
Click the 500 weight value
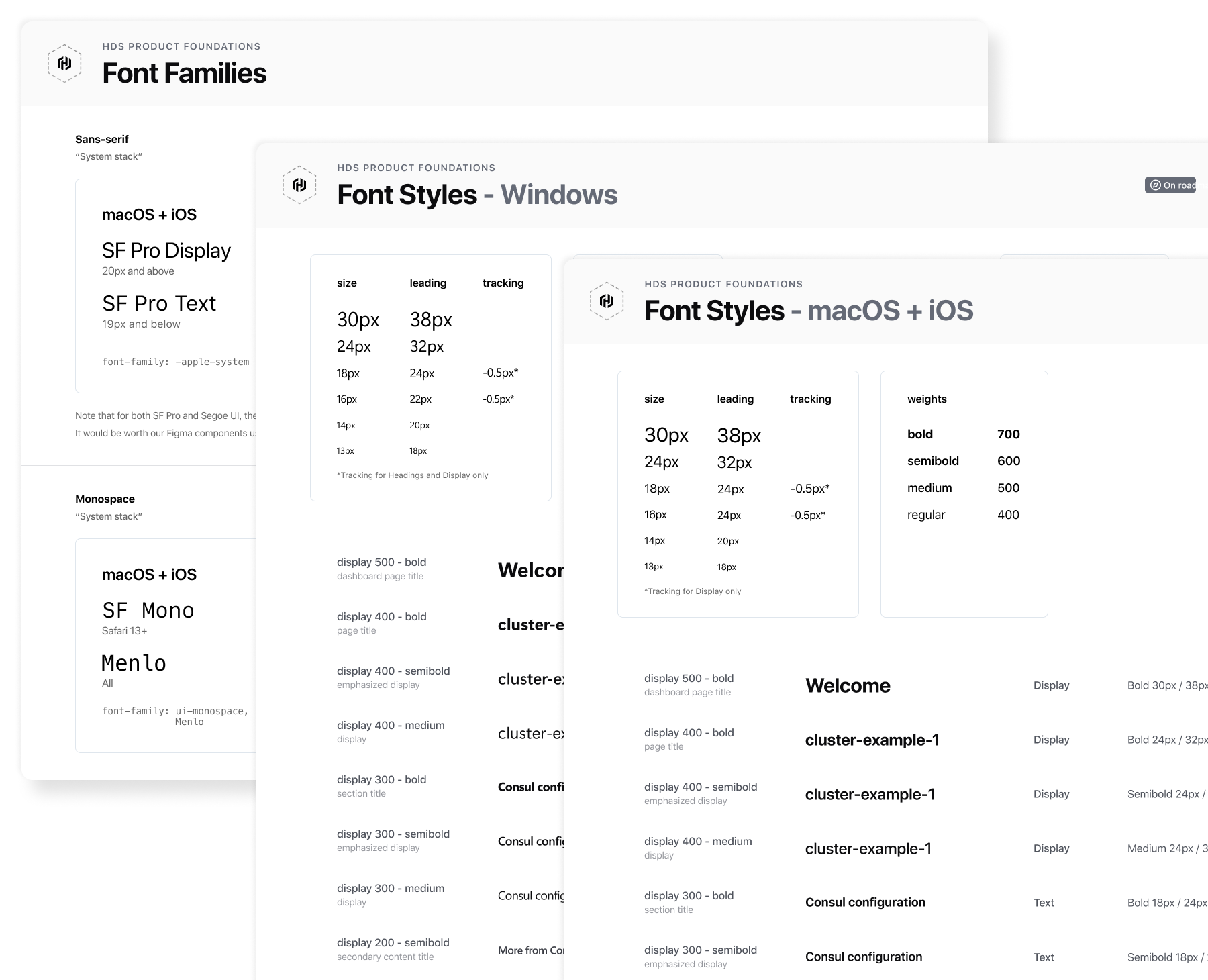coord(1009,488)
